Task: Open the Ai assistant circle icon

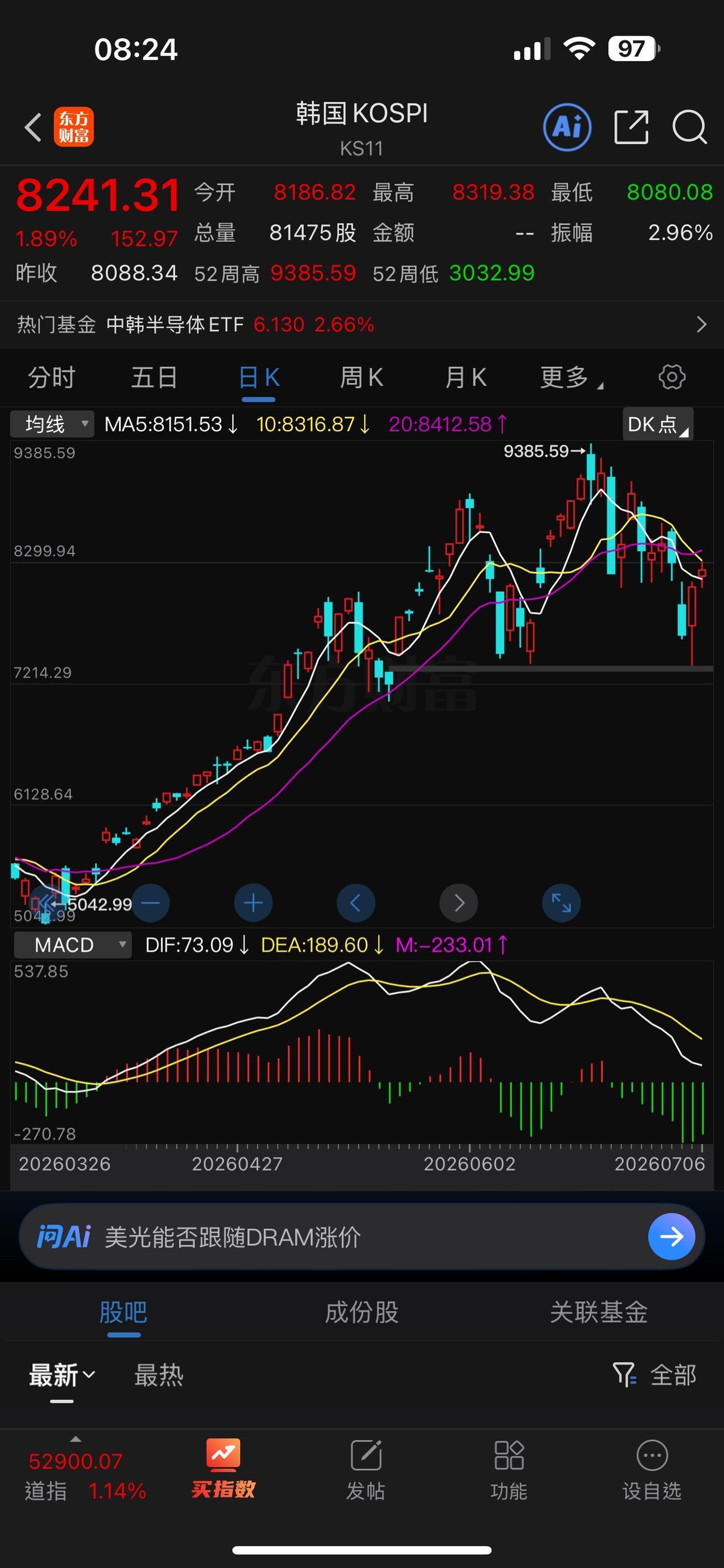Action: 567,127
